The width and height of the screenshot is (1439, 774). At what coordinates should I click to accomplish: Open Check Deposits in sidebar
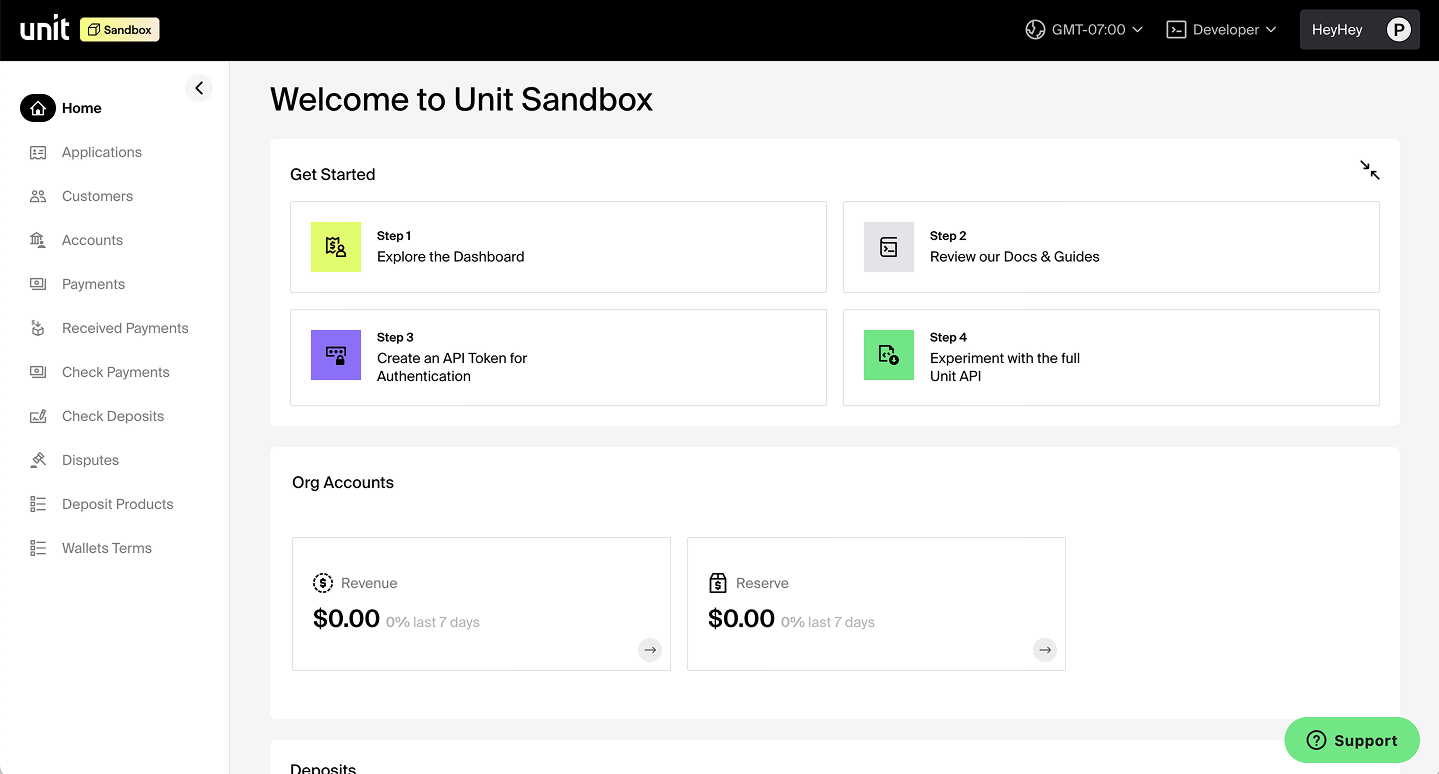113,416
